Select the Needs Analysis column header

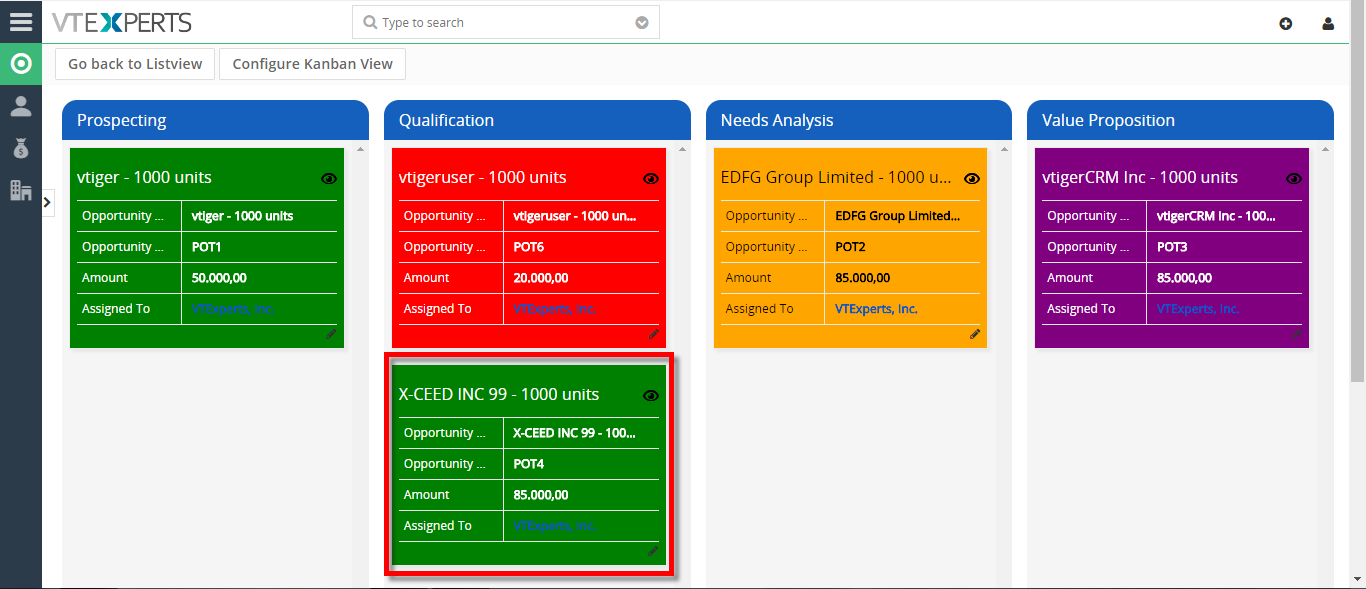point(859,120)
